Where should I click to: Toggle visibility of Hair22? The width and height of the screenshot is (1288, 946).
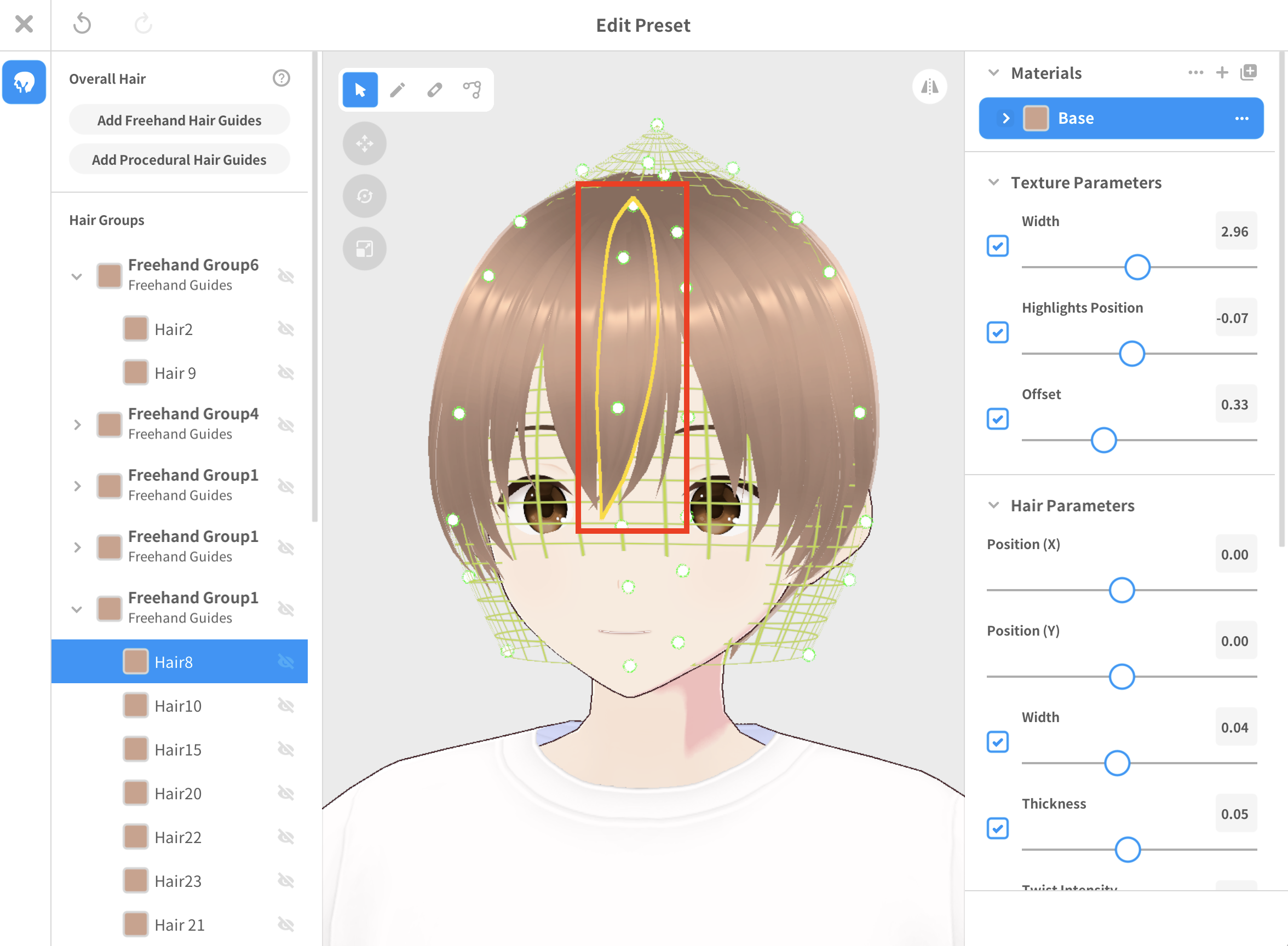point(286,837)
